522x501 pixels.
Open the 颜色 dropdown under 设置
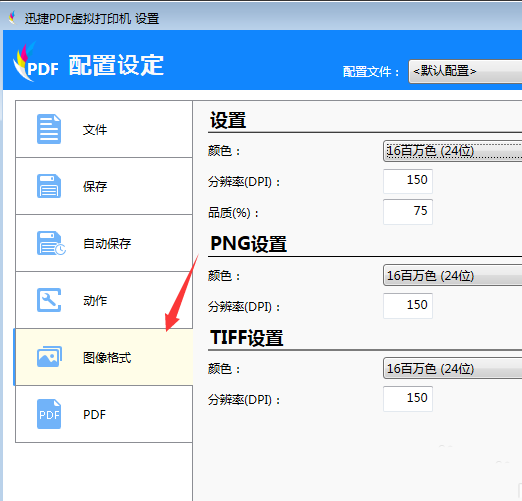(x=452, y=151)
